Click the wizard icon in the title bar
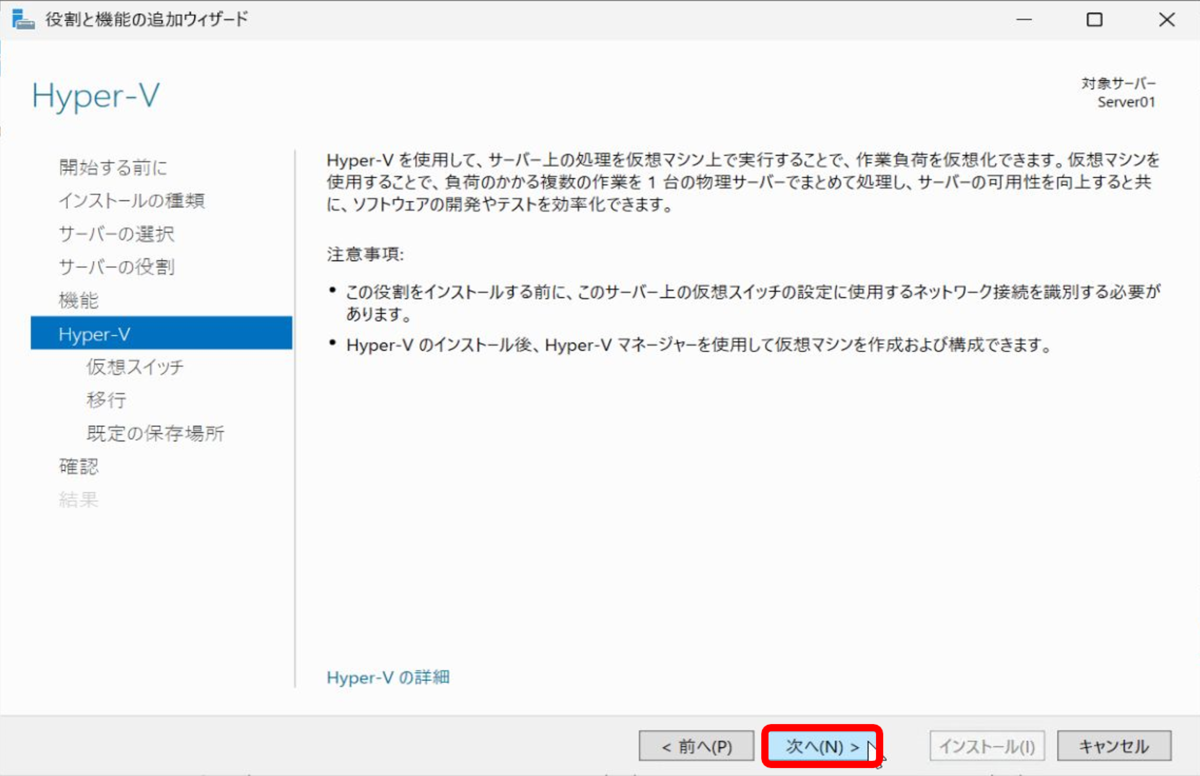Screen dimensions: 1200x776 (x=22, y=19)
